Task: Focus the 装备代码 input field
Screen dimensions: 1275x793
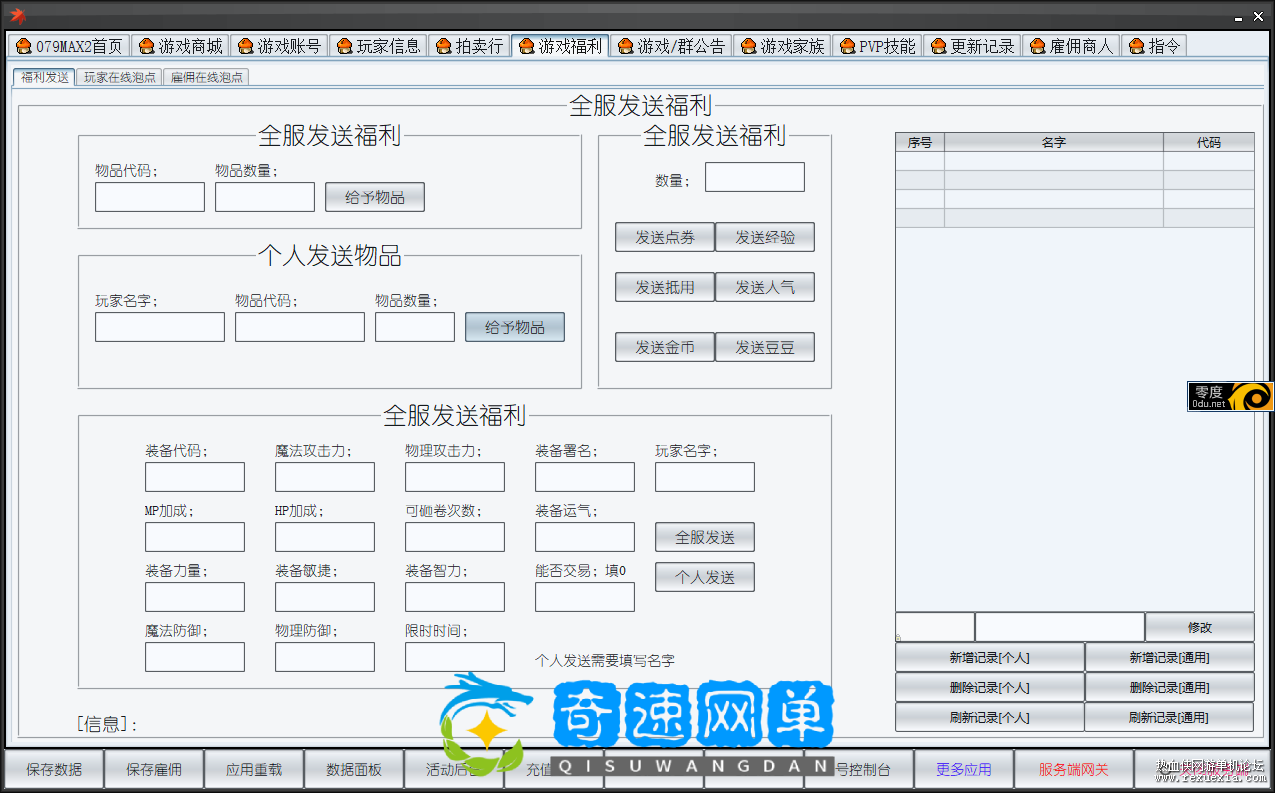Action: 194,477
